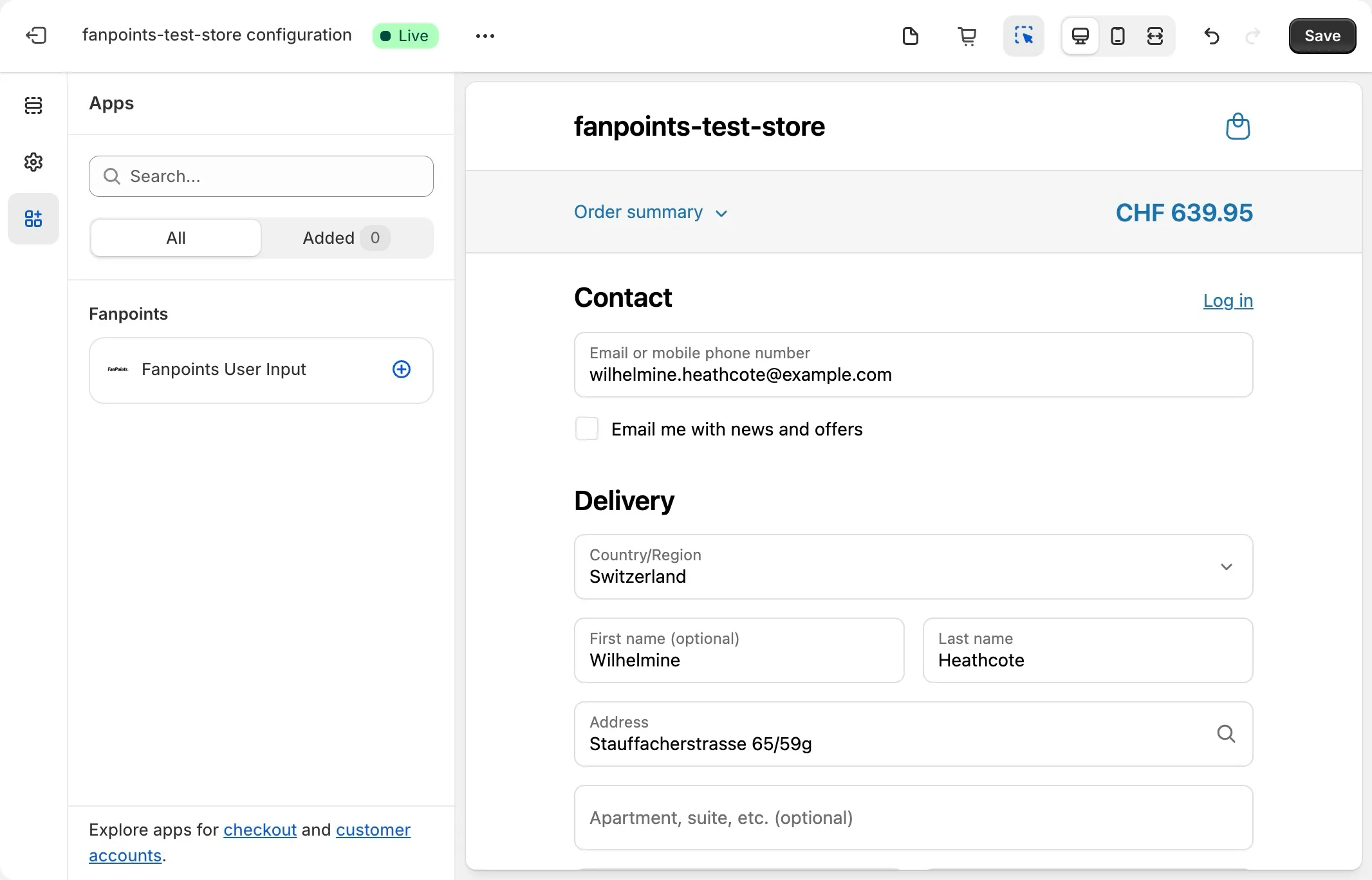
Task: Switch to desktop preview
Action: (1080, 36)
